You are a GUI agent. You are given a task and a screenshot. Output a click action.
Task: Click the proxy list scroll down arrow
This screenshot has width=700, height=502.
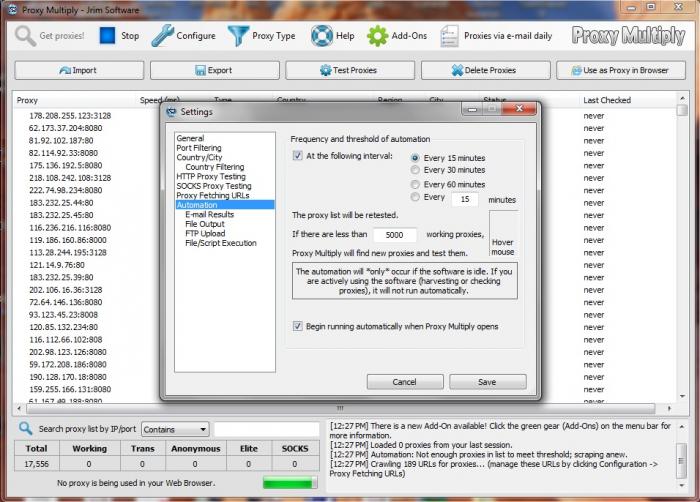pyautogui.click(x=682, y=396)
